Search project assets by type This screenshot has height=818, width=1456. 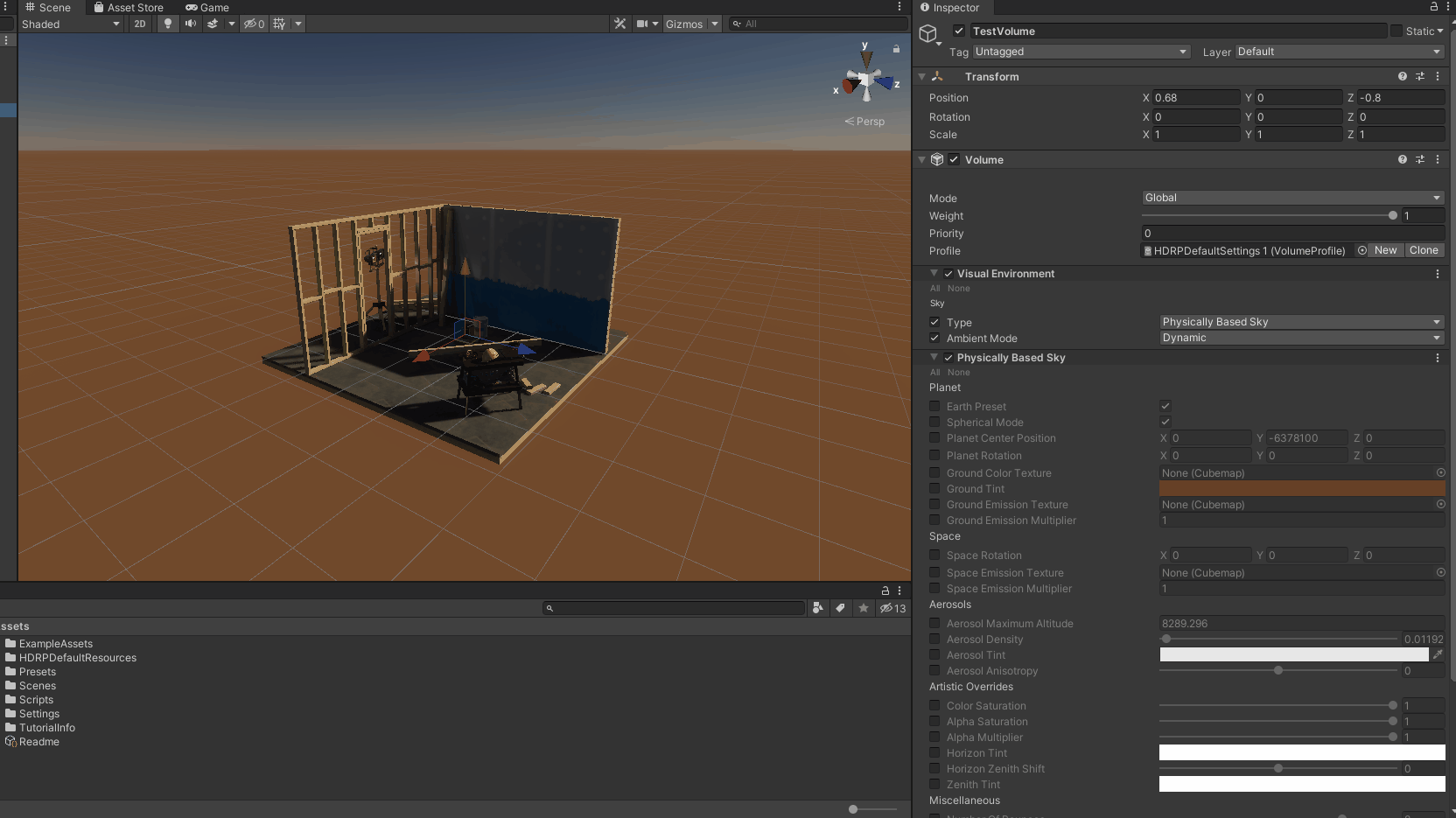[818, 608]
